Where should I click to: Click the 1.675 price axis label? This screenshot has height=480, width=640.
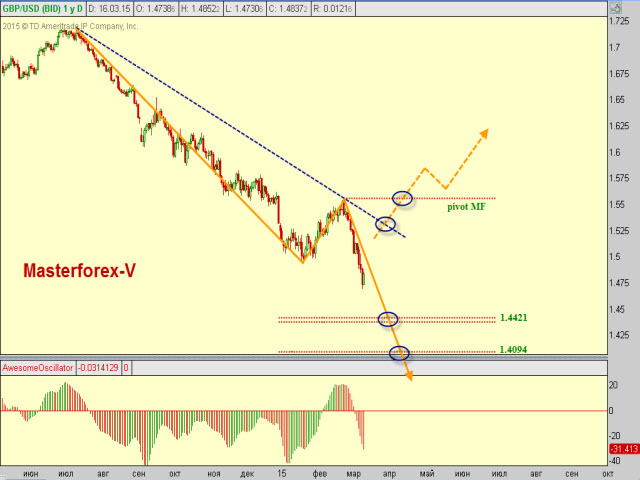(x=619, y=73)
